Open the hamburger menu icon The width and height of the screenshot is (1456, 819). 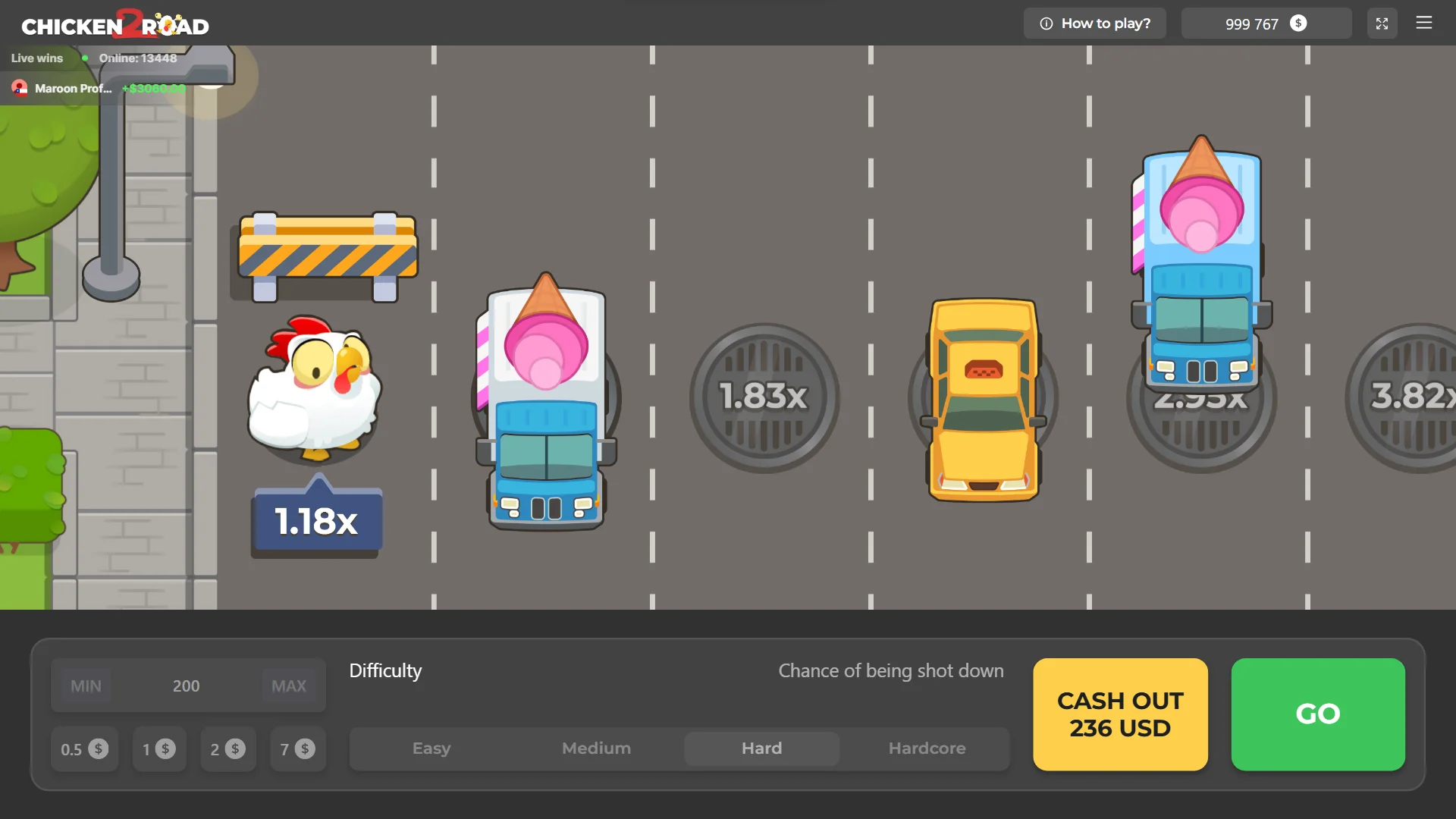[1423, 23]
